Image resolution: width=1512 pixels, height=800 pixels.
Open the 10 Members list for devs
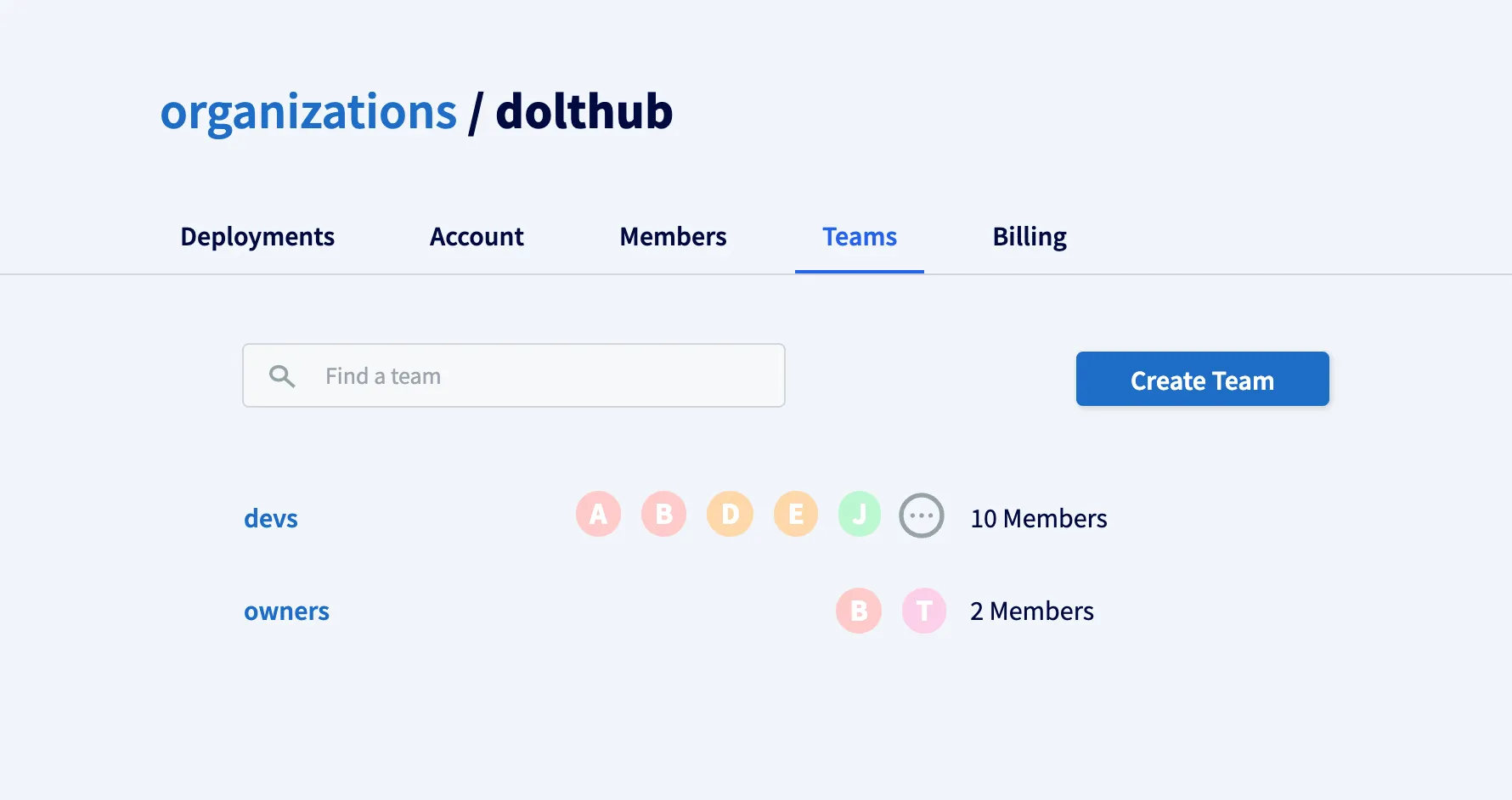1038,518
